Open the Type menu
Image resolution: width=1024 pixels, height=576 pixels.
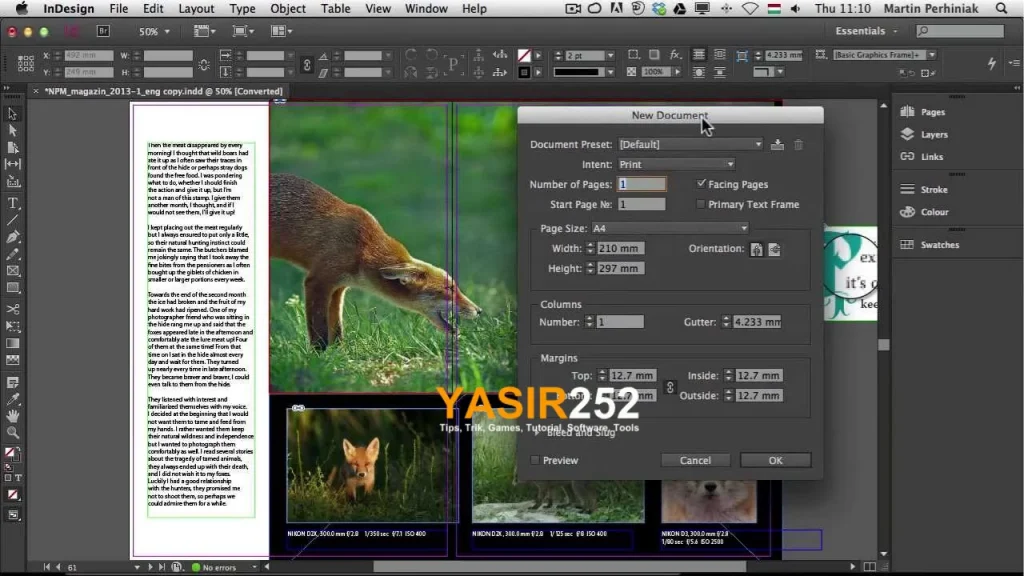242,8
